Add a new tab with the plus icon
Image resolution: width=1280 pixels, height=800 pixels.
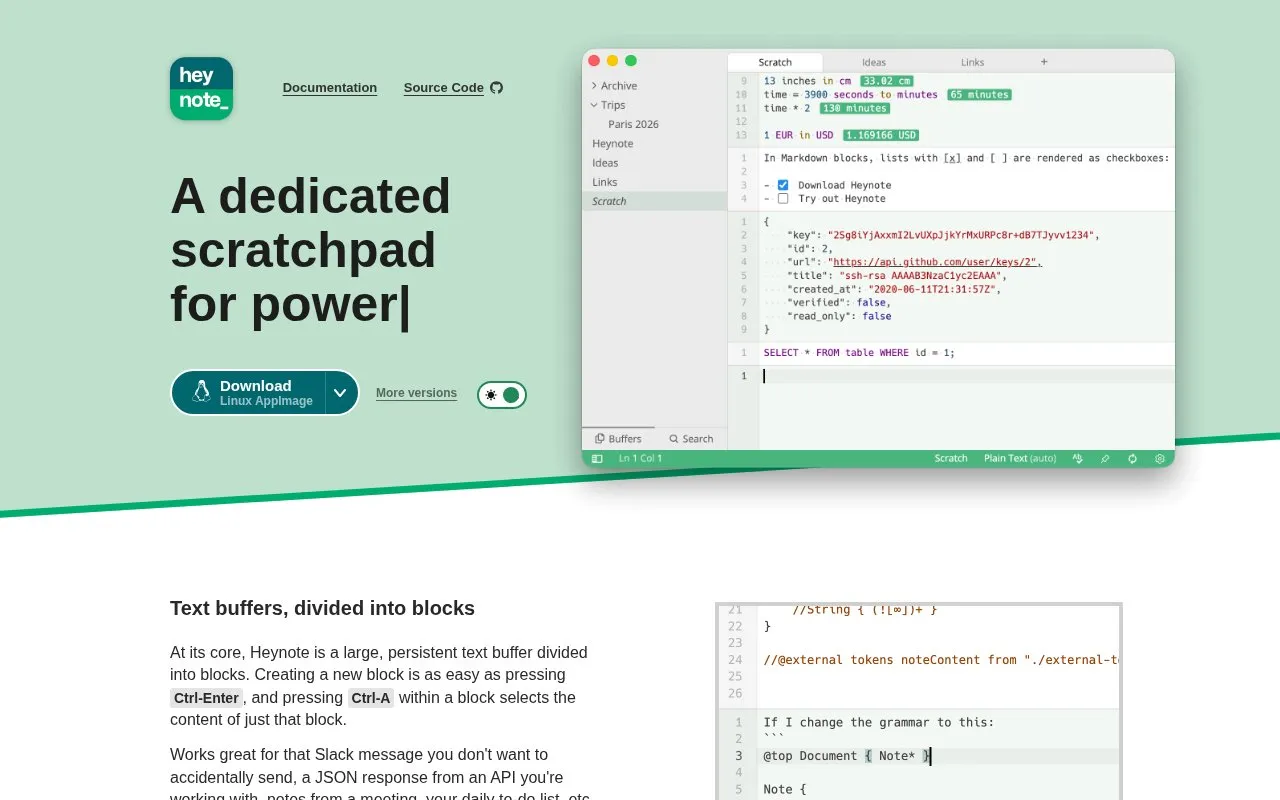1044,62
